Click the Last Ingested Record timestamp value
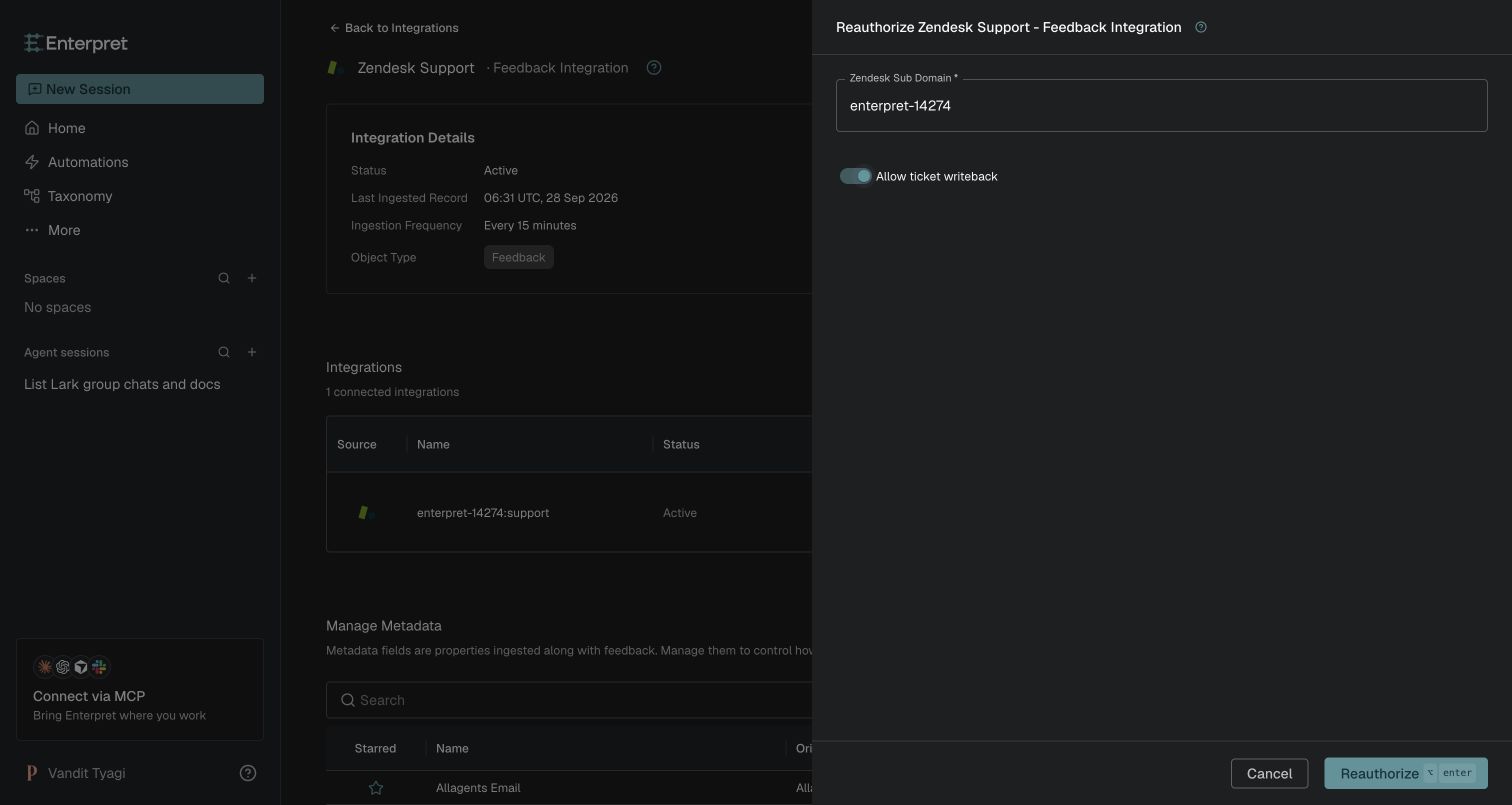 point(551,198)
